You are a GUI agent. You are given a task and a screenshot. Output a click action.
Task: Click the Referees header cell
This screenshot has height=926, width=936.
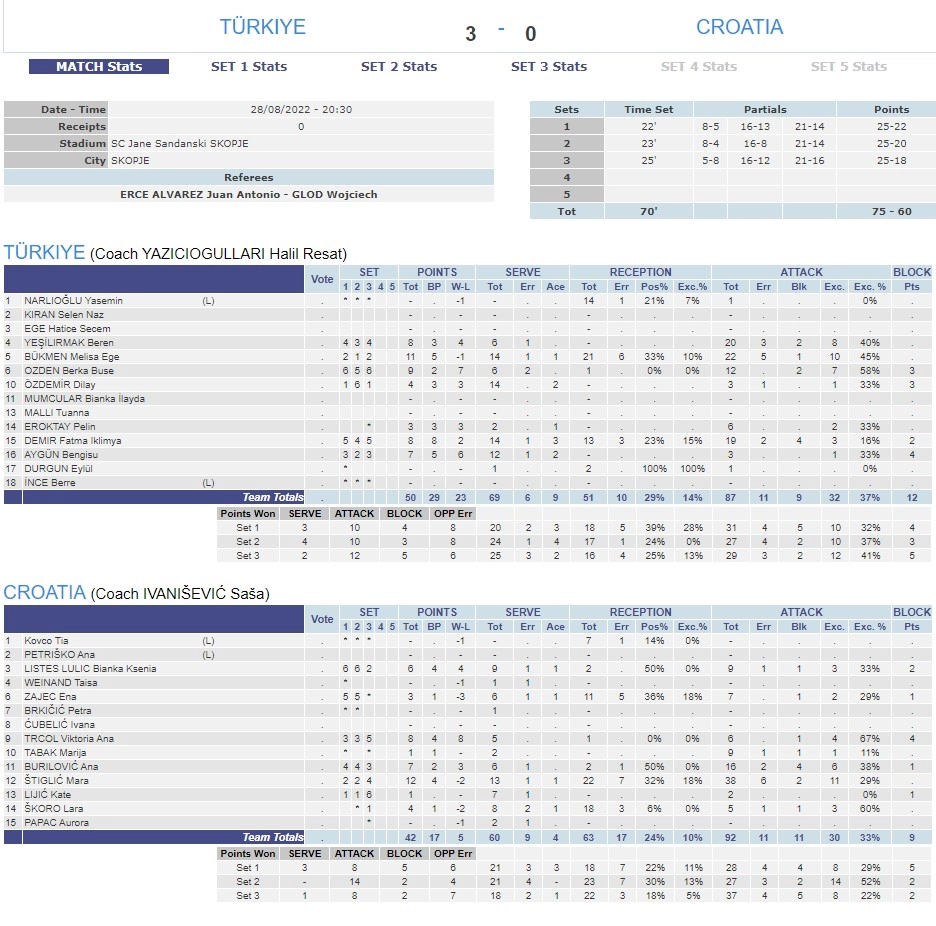[x=249, y=178]
